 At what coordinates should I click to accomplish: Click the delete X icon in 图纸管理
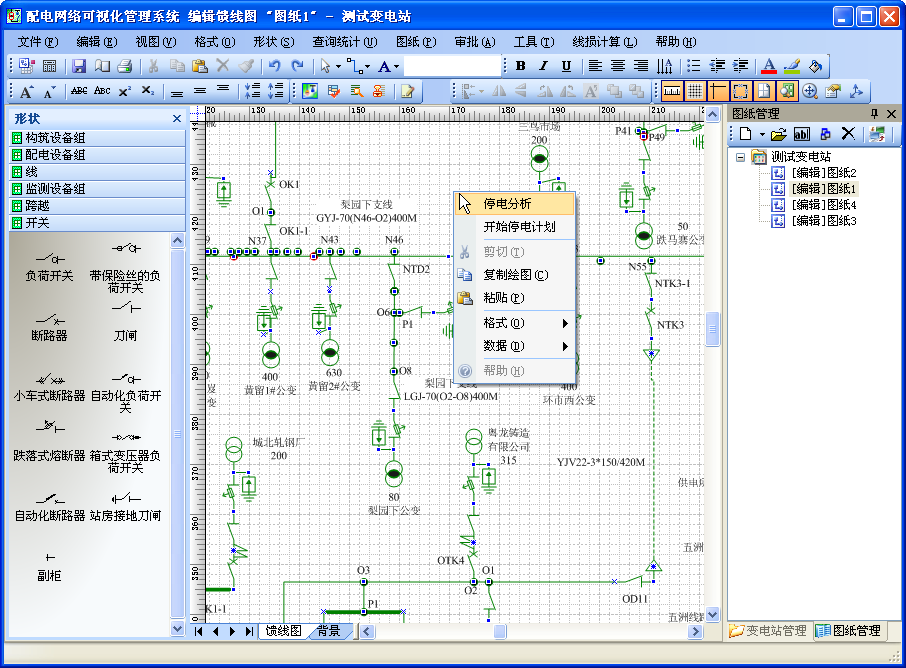pos(848,134)
